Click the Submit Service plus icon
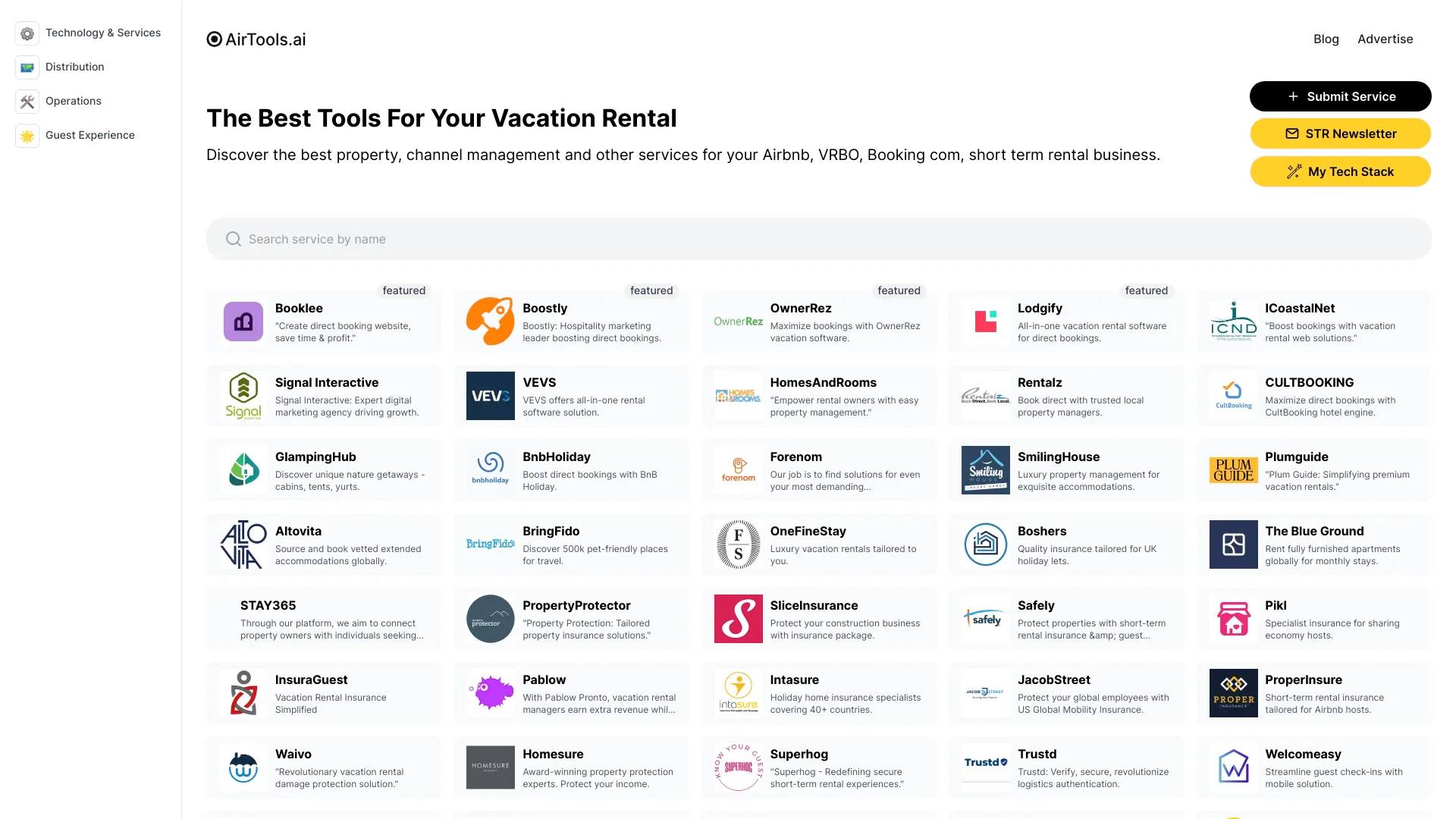1456x819 pixels. 1291,96
